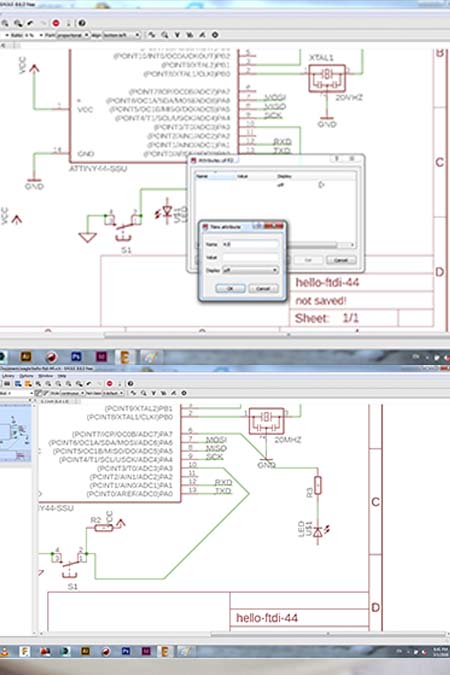Click the red Stop icon in the upper window toolbar

(x=56, y=23)
